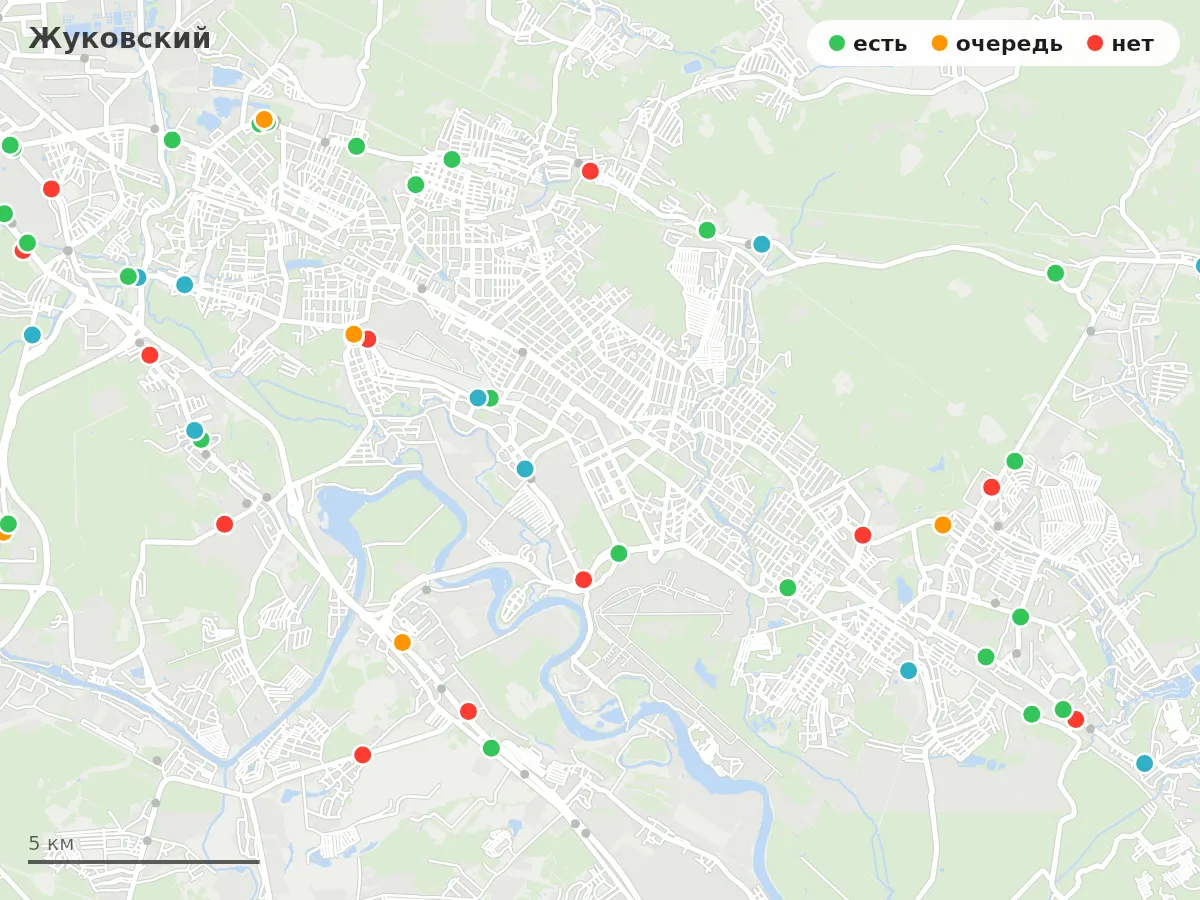Click the rightmost red marker
Image resolution: width=1200 pixels, height=900 pixels.
pyautogui.click(x=1076, y=719)
